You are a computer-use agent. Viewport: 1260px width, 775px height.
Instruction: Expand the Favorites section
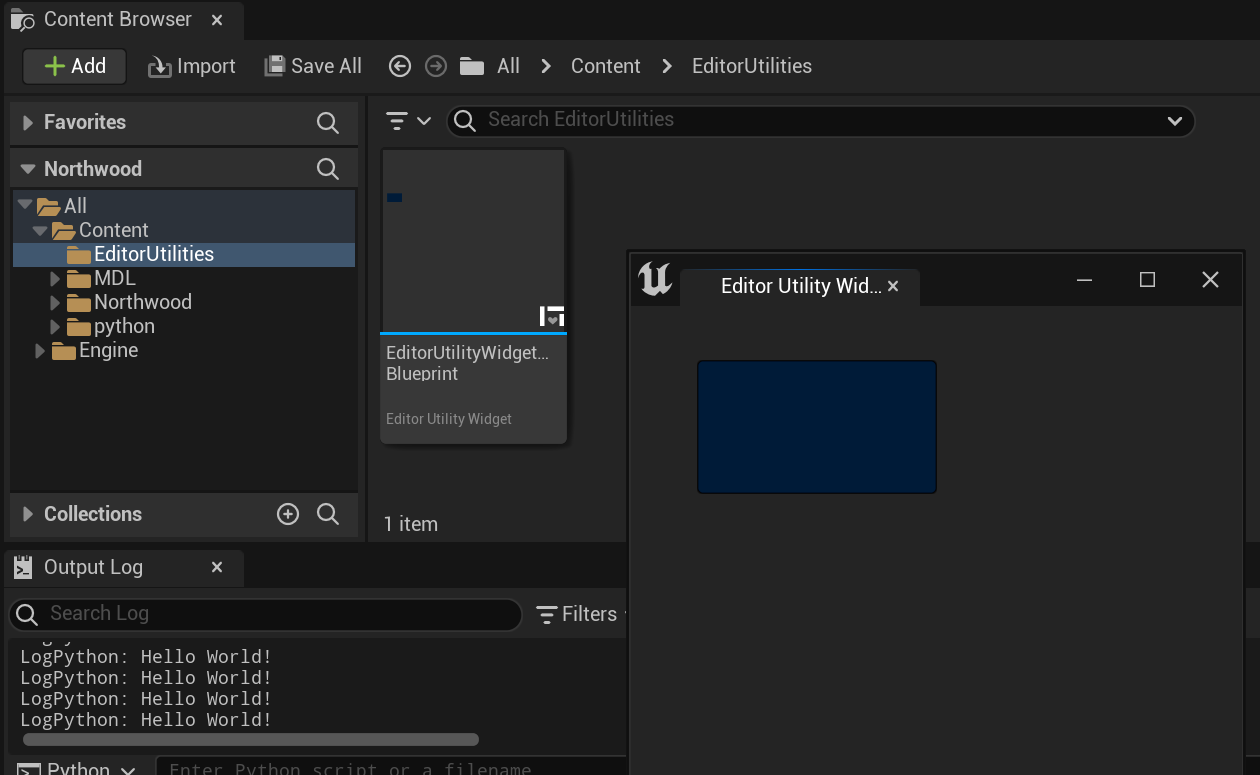coord(27,122)
